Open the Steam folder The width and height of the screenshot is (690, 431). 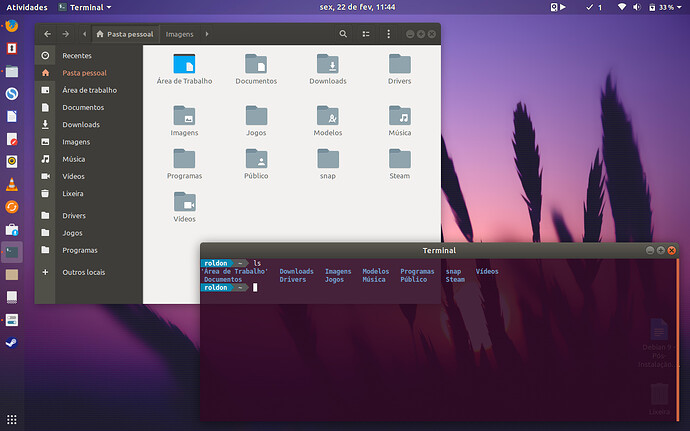(x=400, y=158)
